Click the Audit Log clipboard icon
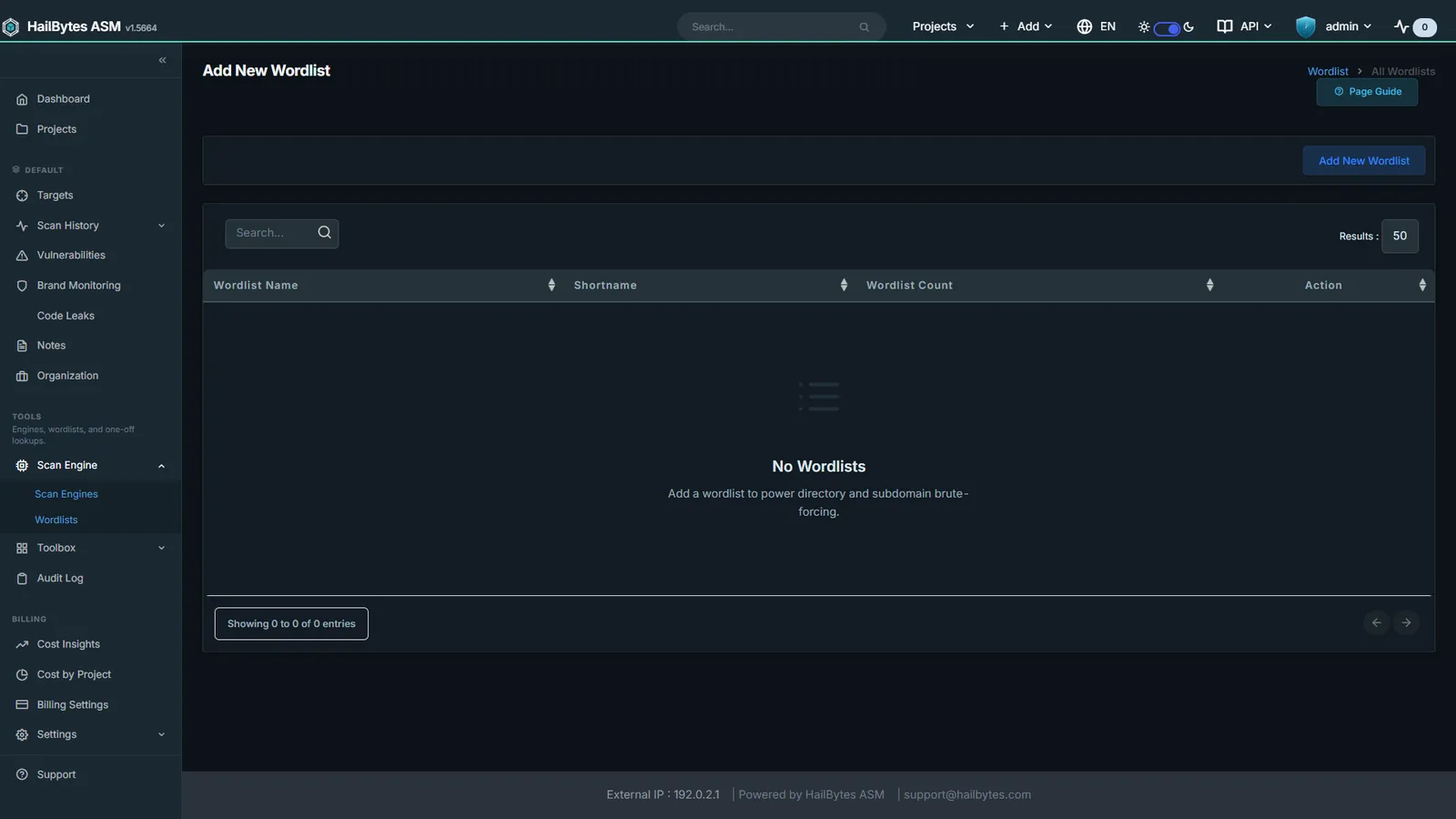Image resolution: width=1456 pixels, height=819 pixels. pyautogui.click(x=22, y=579)
